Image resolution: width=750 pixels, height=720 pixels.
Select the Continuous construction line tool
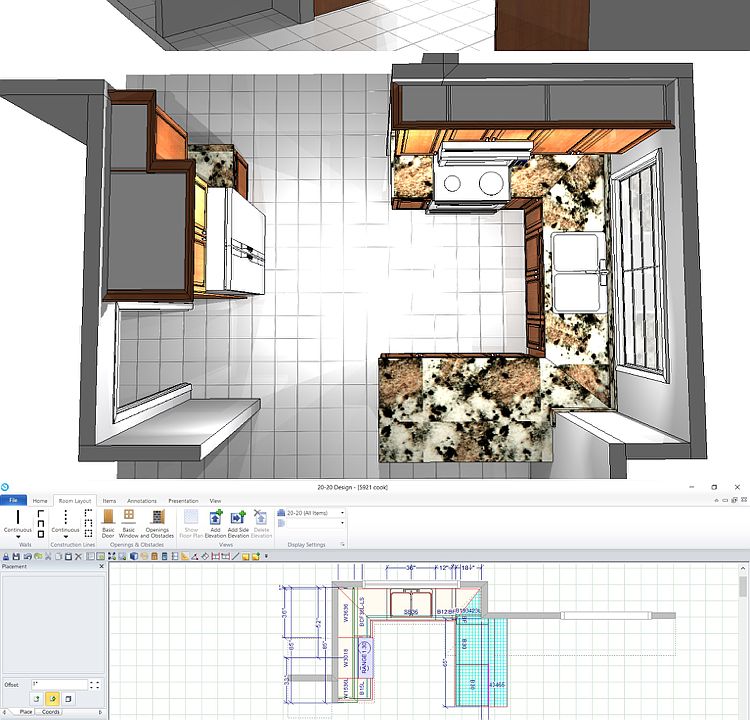pos(65,521)
